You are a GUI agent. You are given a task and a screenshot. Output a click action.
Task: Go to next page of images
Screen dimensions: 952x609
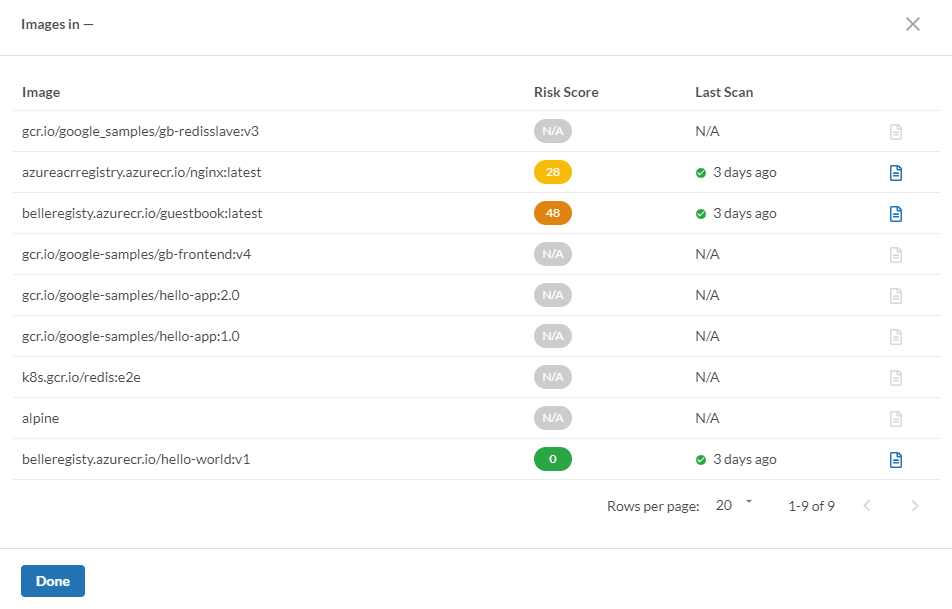click(914, 506)
